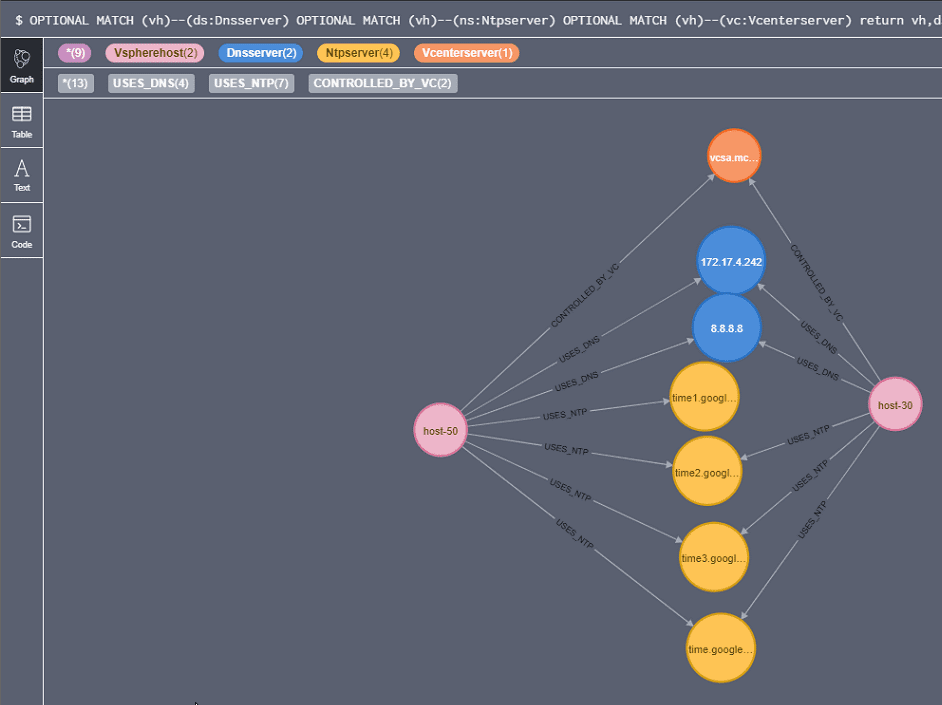Open the Table view
This screenshot has width=942, height=705.
(x=22, y=120)
